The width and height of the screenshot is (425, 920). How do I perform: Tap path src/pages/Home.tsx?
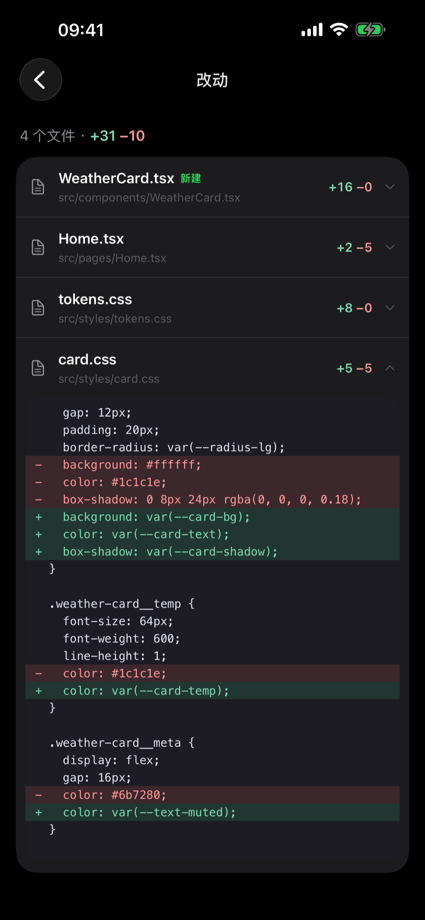coord(112,258)
